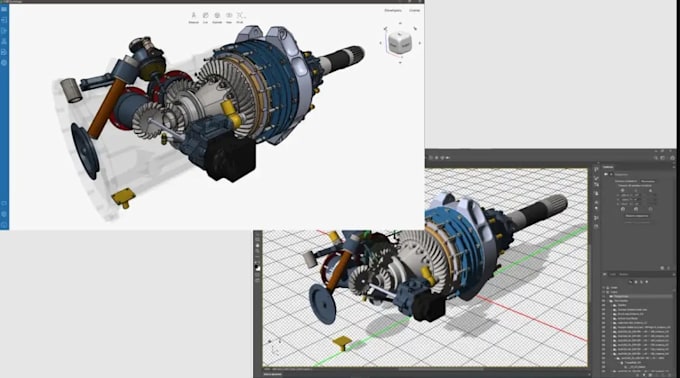The image size is (680, 378).
Task: Click yellow mounting part in Photoshop canvas
Action: click(342, 342)
